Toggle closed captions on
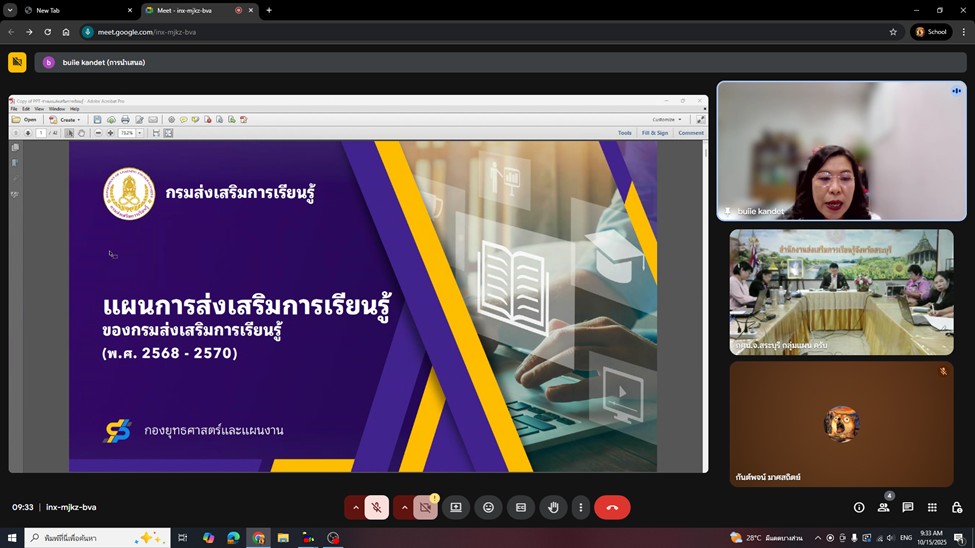Viewport: 975px width, 548px height. (520, 507)
